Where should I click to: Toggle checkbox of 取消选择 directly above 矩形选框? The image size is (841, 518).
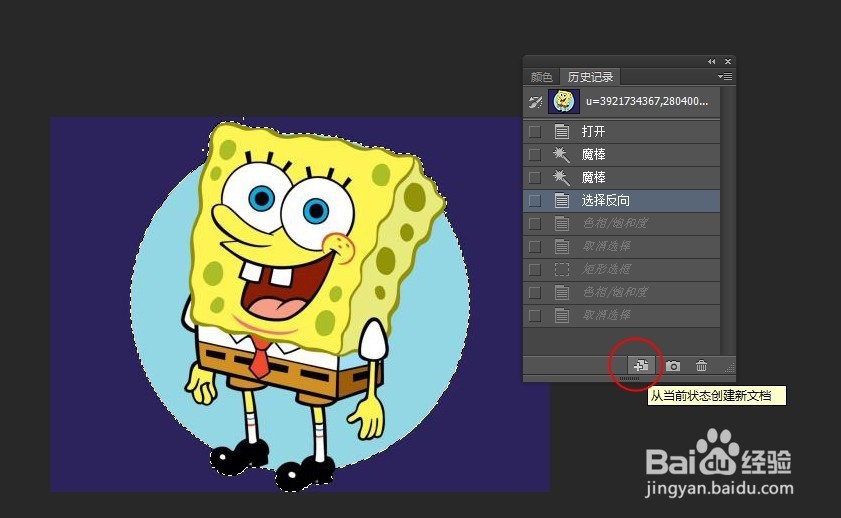(535, 247)
